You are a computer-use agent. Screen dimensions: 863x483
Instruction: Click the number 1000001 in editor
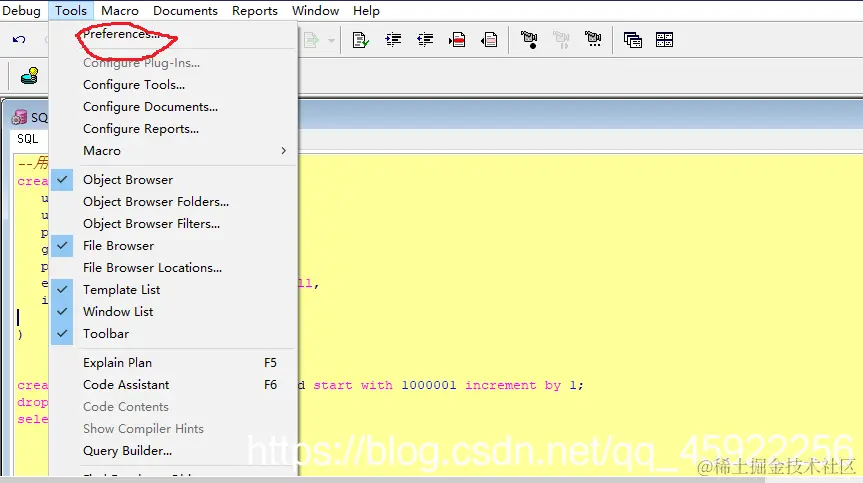point(429,385)
